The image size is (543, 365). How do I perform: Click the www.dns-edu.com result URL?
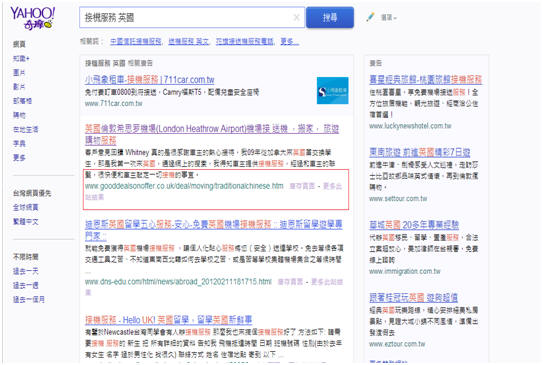[178, 282]
